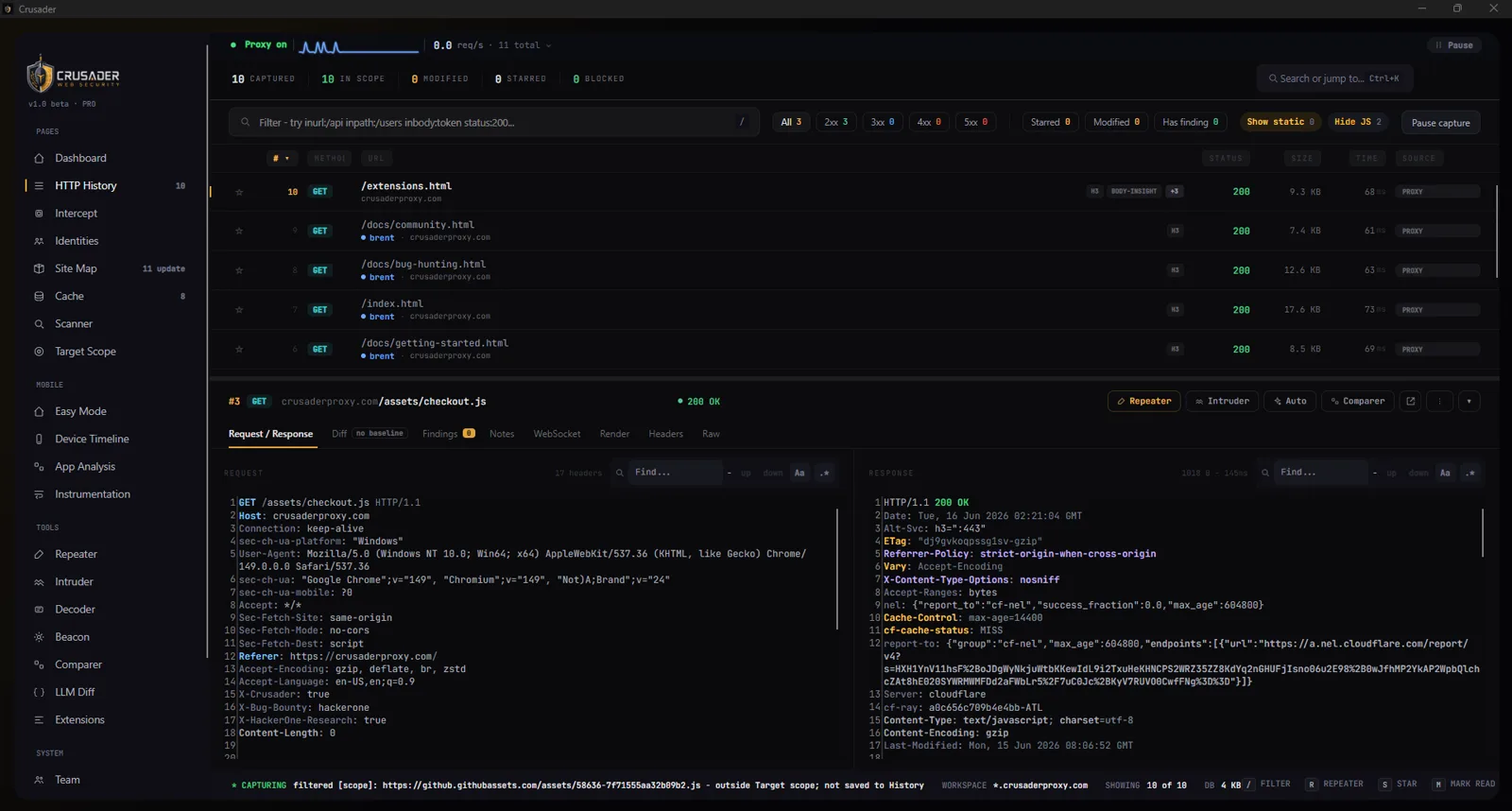Click the Scanner magnifier icon
Screen dimensions: 1512x811
[x=39, y=324]
